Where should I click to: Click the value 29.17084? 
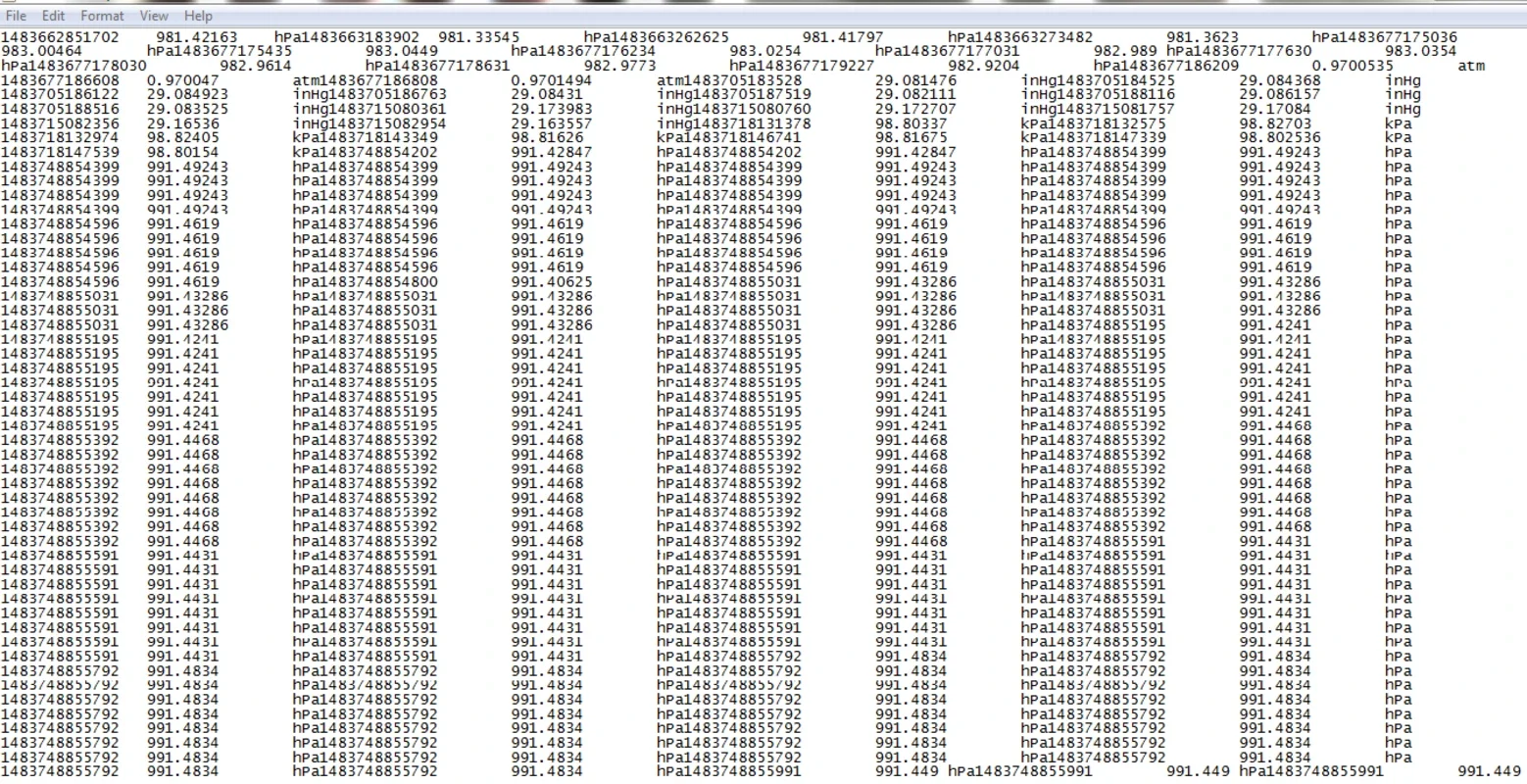(1275, 109)
